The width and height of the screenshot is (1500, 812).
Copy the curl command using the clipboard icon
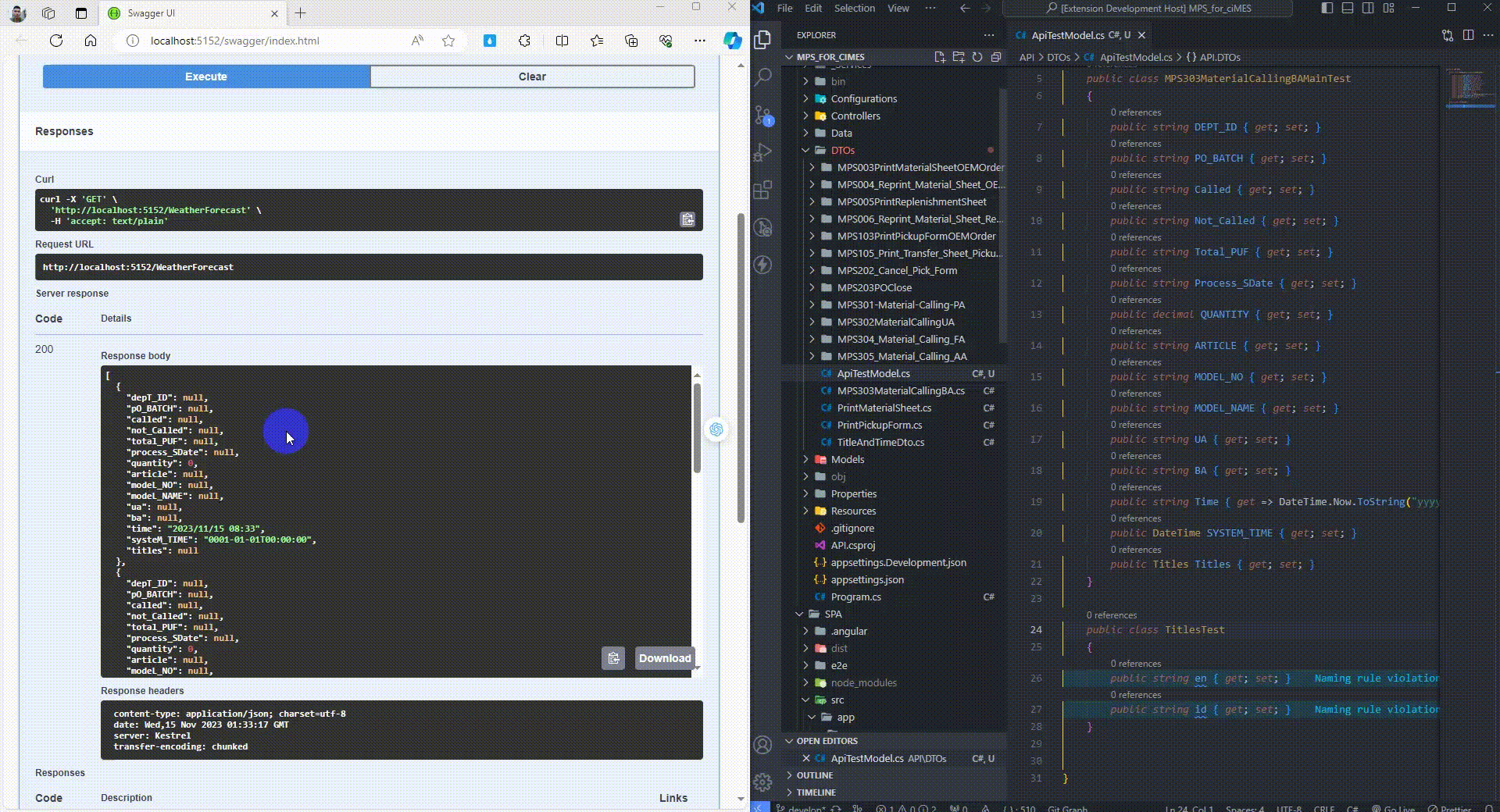point(687,219)
